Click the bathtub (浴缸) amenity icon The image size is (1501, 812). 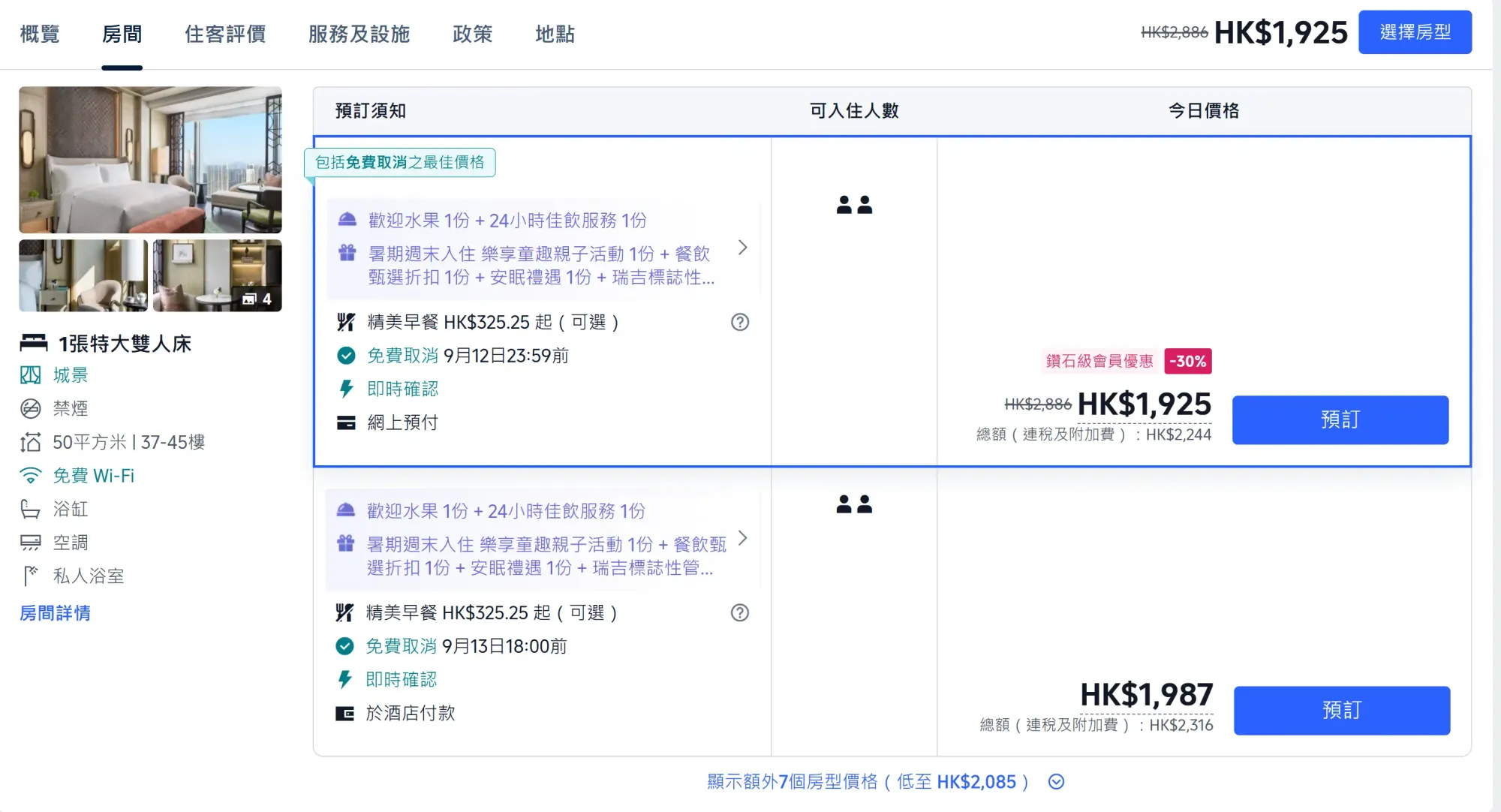click(31, 510)
